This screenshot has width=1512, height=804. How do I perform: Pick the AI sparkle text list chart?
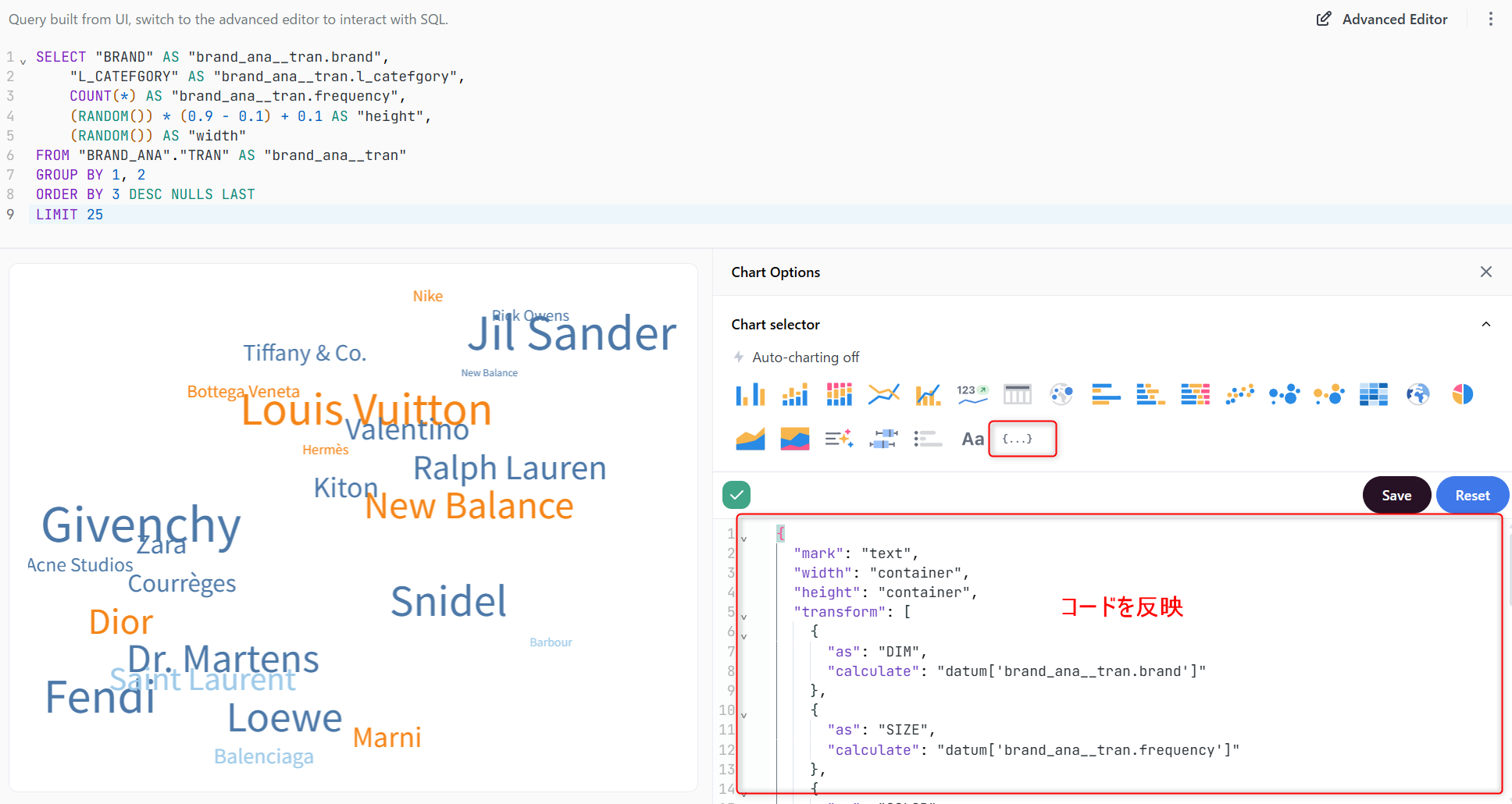click(x=840, y=439)
